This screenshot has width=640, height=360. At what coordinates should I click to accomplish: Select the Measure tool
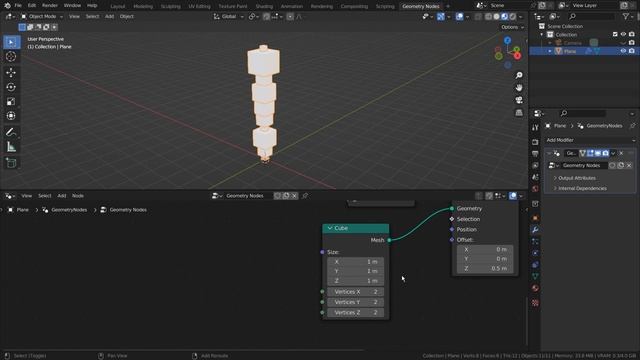[11, 147]
